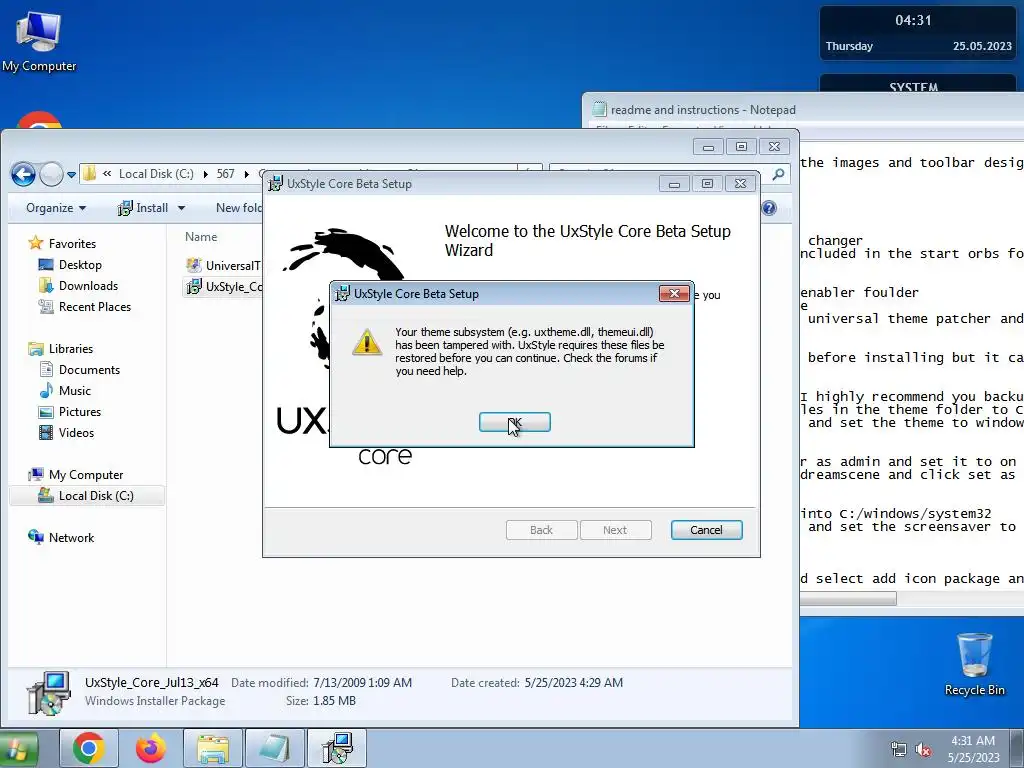Cancel the UxStyle Core Beta Setup wizard

tap(706, 530)
